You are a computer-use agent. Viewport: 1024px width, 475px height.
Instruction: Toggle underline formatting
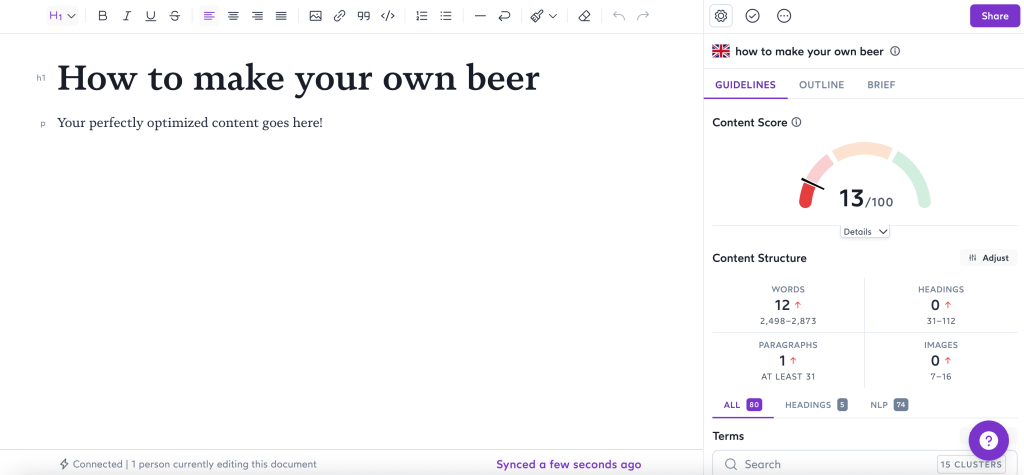pos(151,16)
